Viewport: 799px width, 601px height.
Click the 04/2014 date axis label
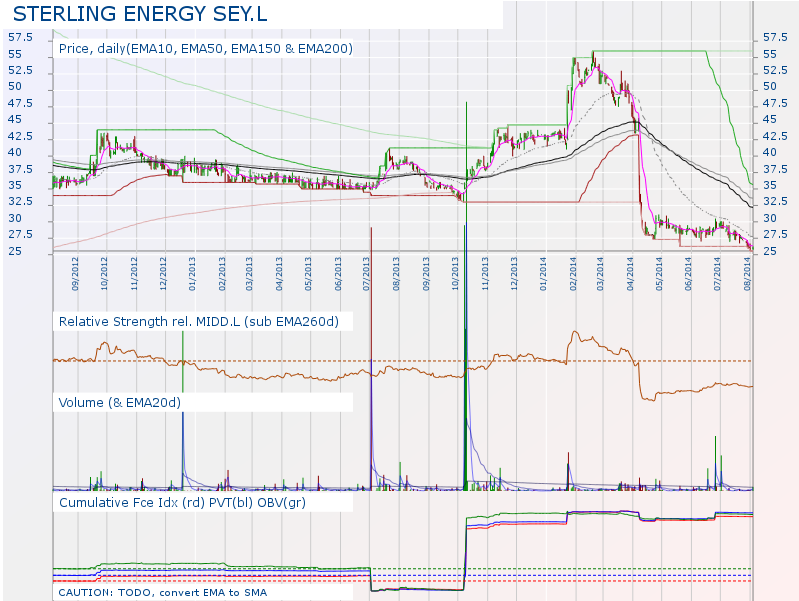[630, 274]
